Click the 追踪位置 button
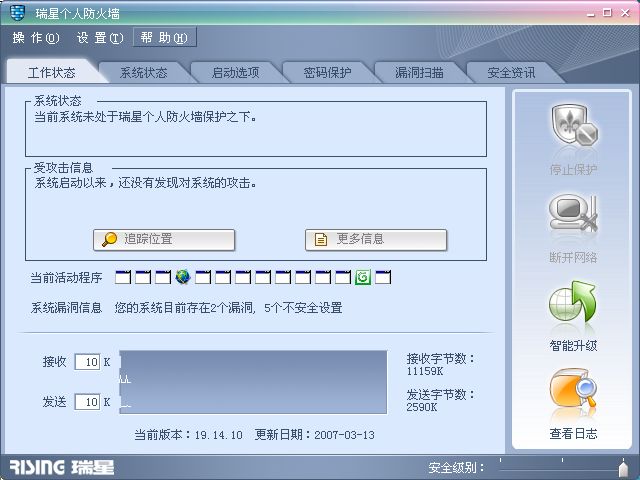The image size is (640, 480). coord(164,239)
